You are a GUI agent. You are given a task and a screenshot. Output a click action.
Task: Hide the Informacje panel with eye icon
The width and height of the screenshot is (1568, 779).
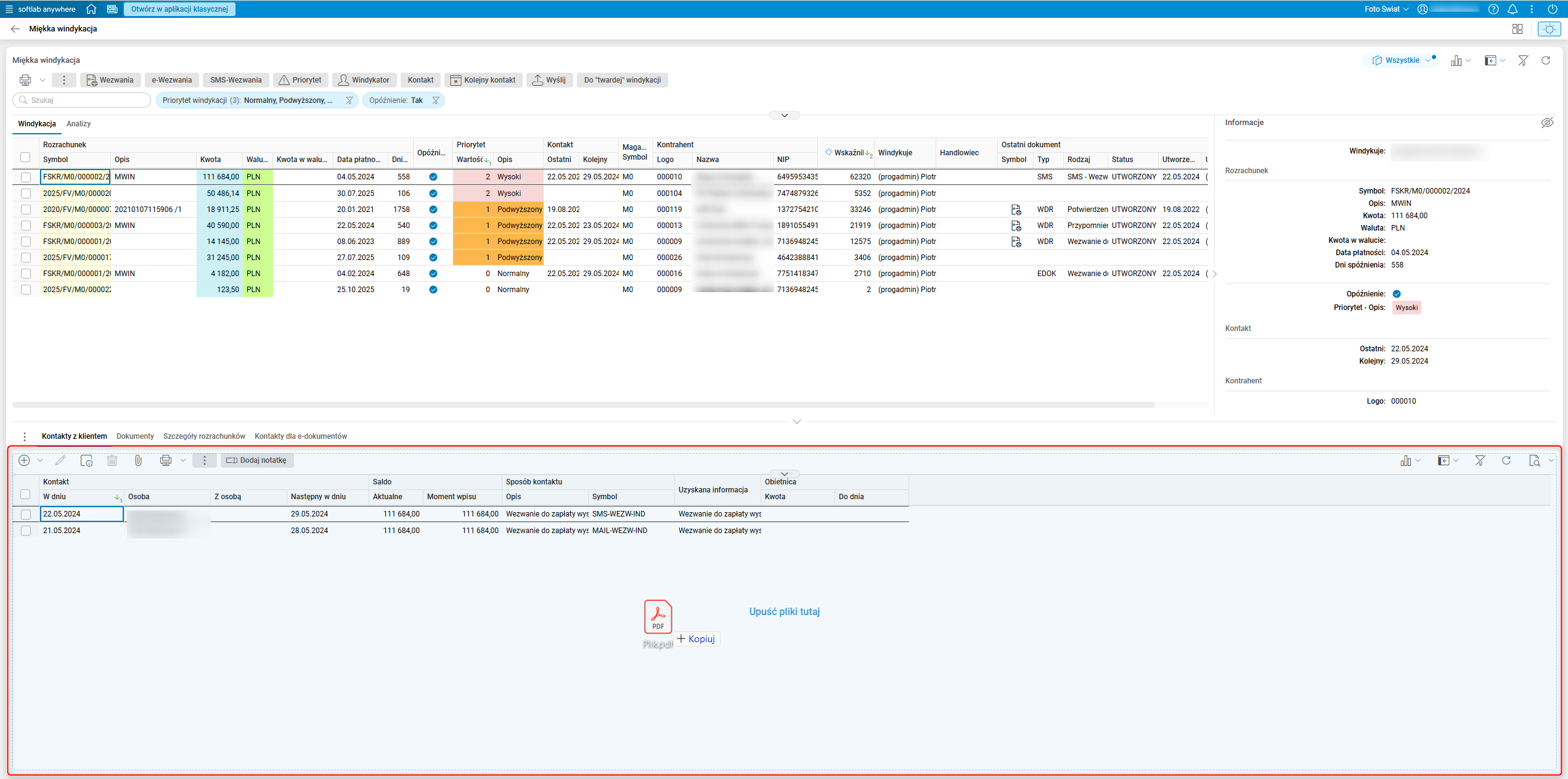1547,123
